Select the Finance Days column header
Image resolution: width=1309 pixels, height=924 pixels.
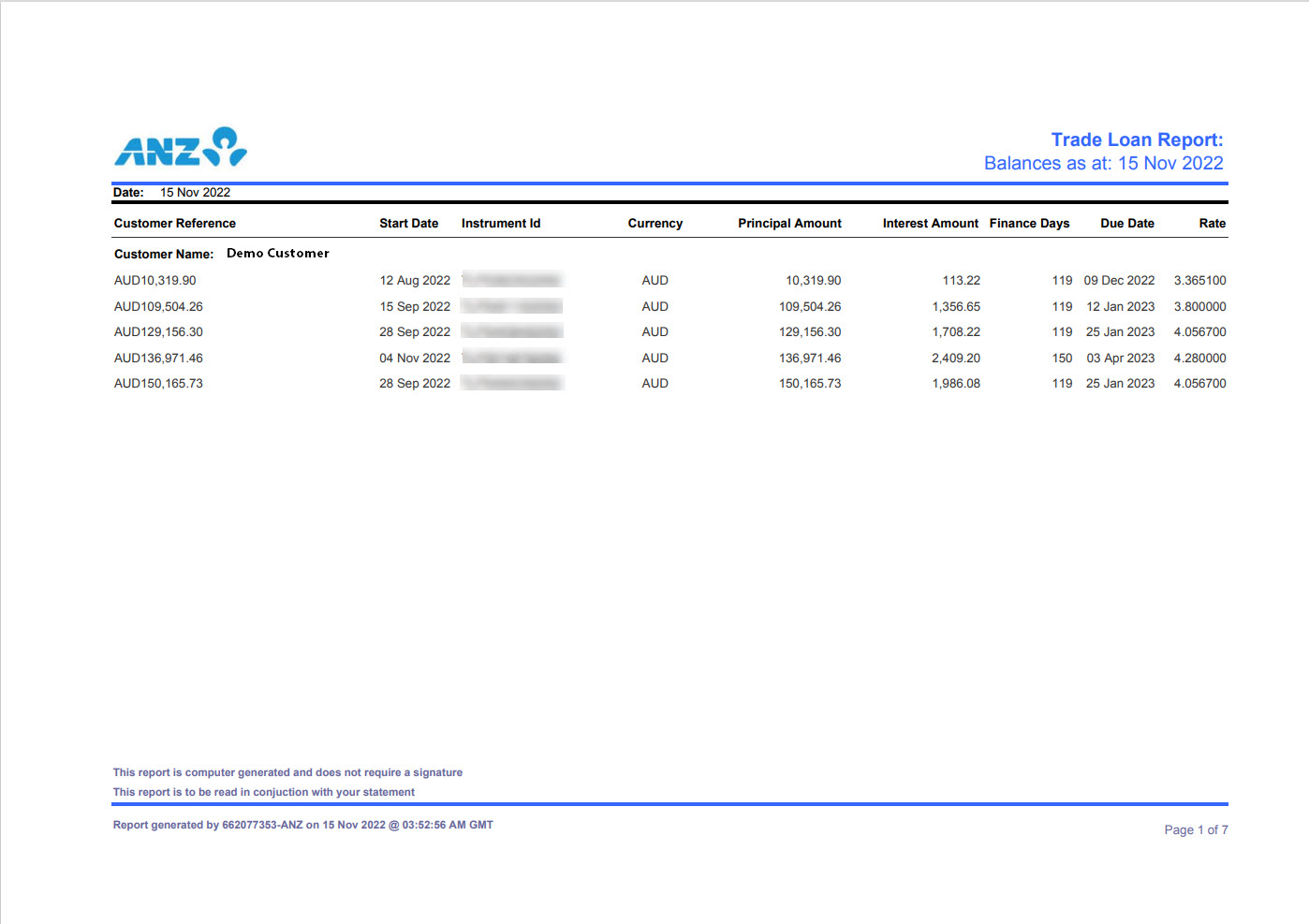click(x=1028, y=224)
